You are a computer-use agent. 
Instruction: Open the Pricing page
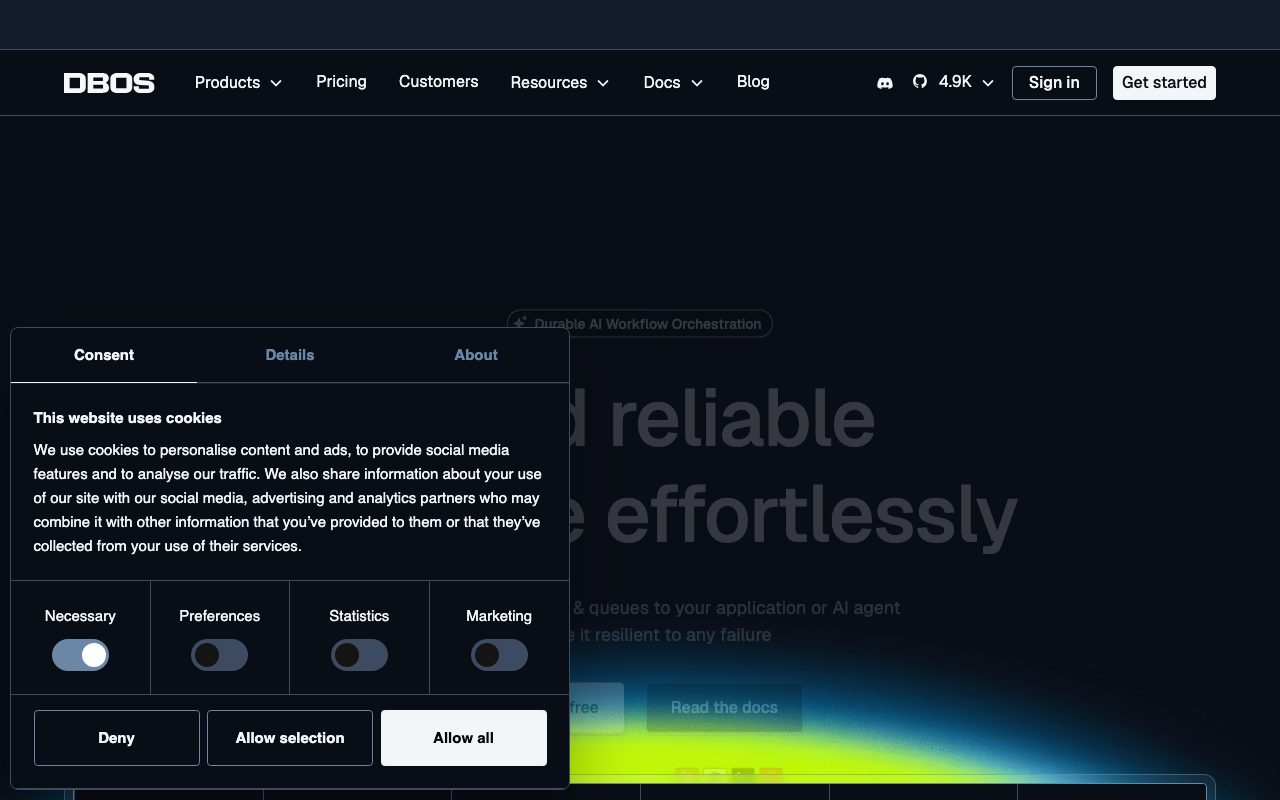341,82
